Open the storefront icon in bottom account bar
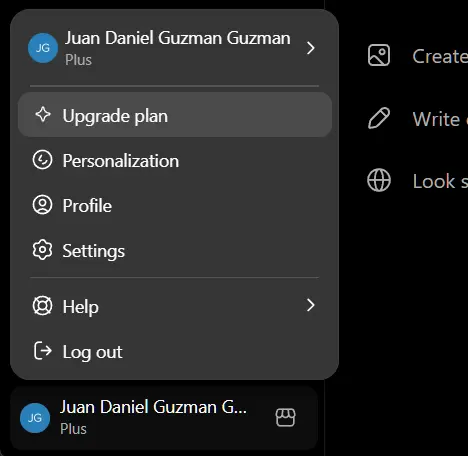 285,418
